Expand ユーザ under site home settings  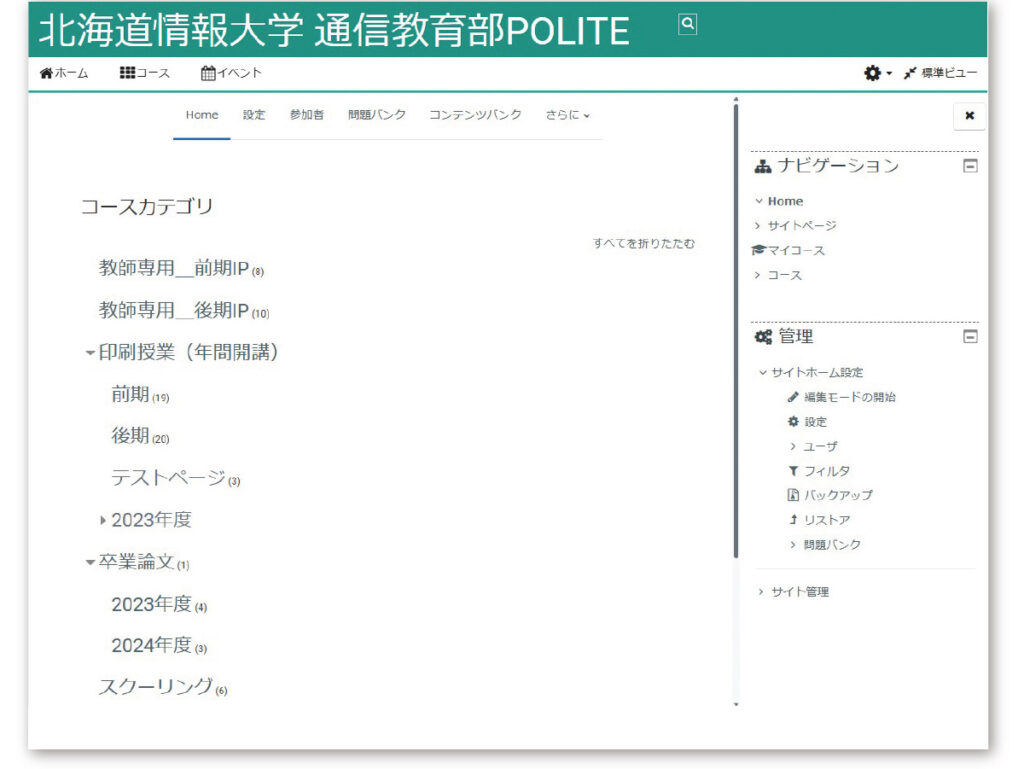793,447
